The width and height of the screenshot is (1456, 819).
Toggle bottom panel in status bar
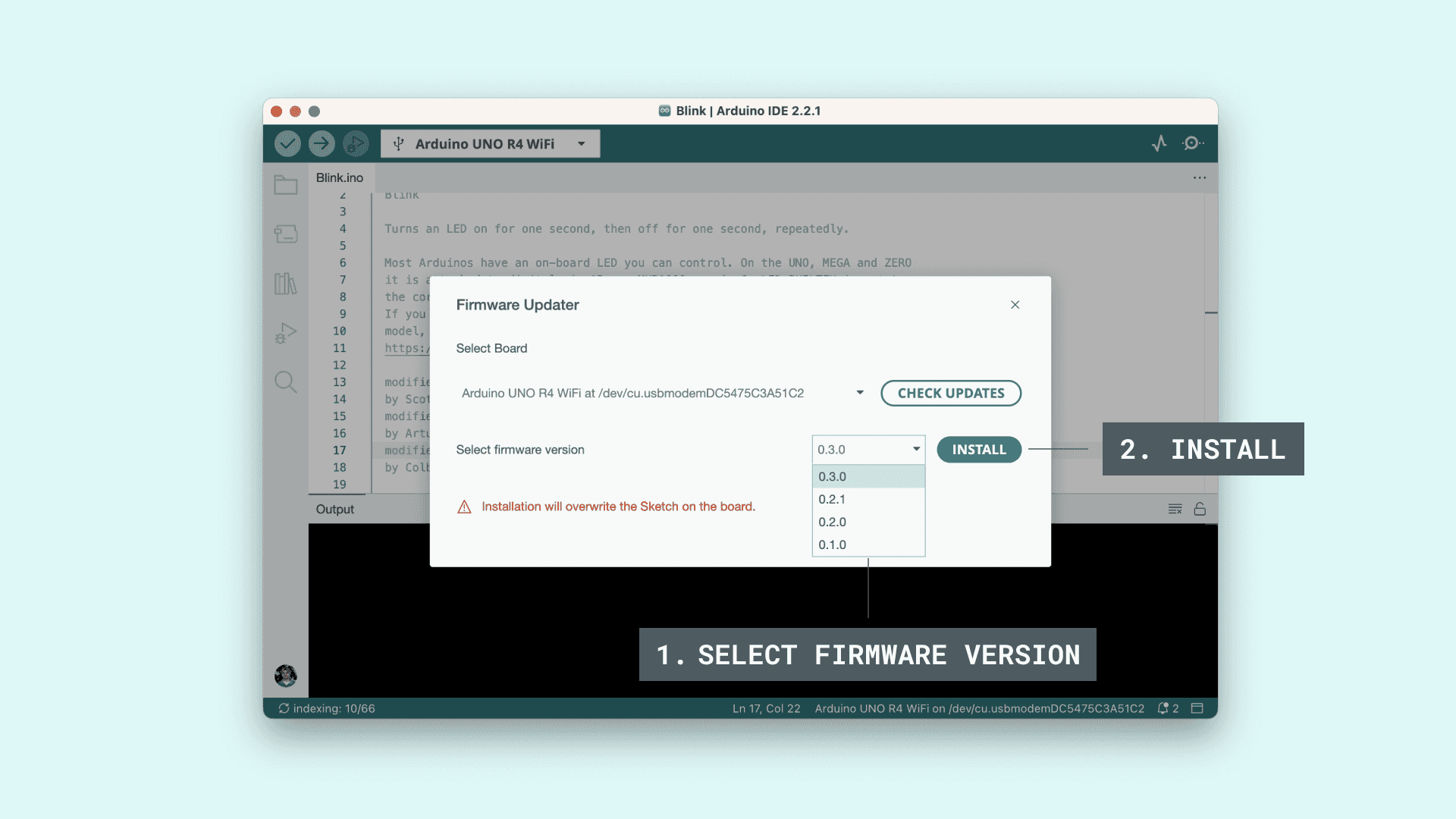tap(1197, 708)
